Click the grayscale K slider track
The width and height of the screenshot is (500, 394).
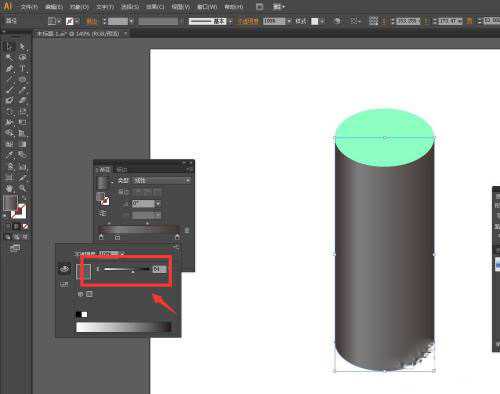126,269
